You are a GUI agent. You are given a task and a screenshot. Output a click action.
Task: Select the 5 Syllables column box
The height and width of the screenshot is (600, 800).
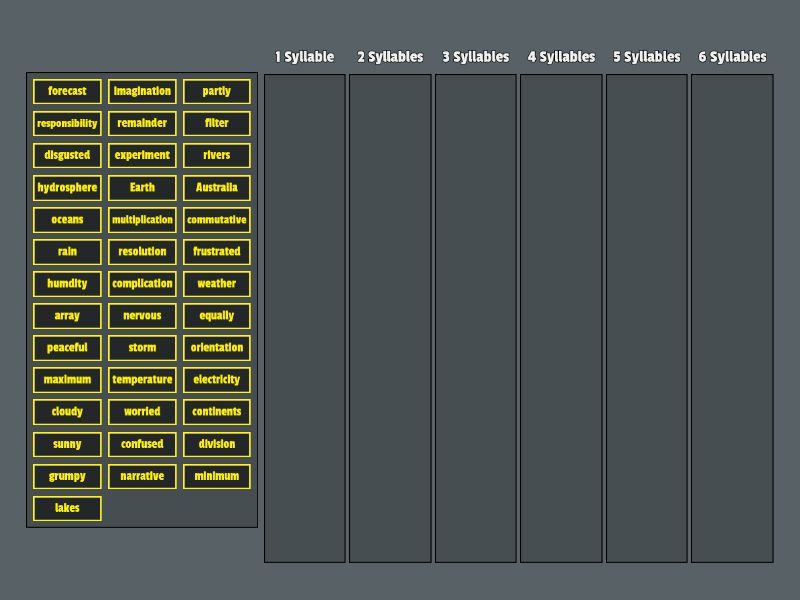click(647, 318)
